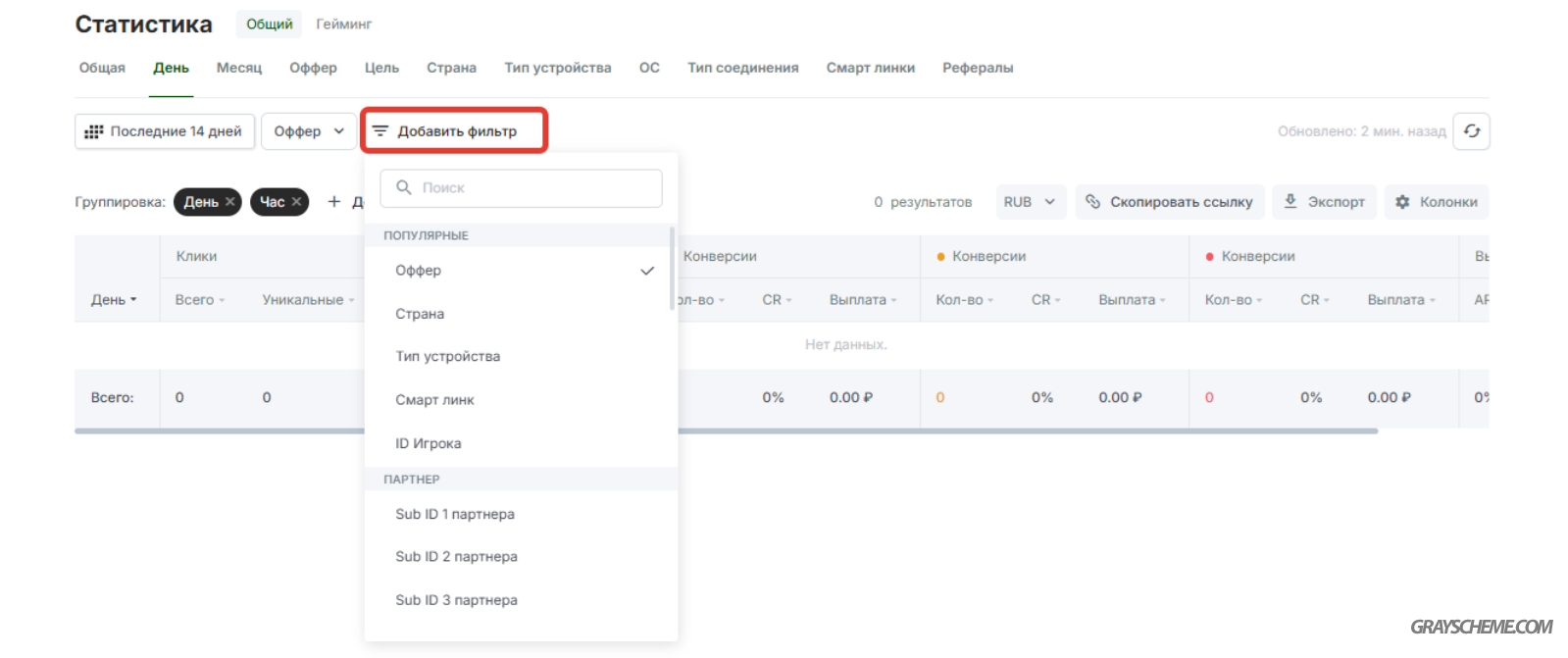
Task: Open the Месяц tab
Action: coord(239,68)
